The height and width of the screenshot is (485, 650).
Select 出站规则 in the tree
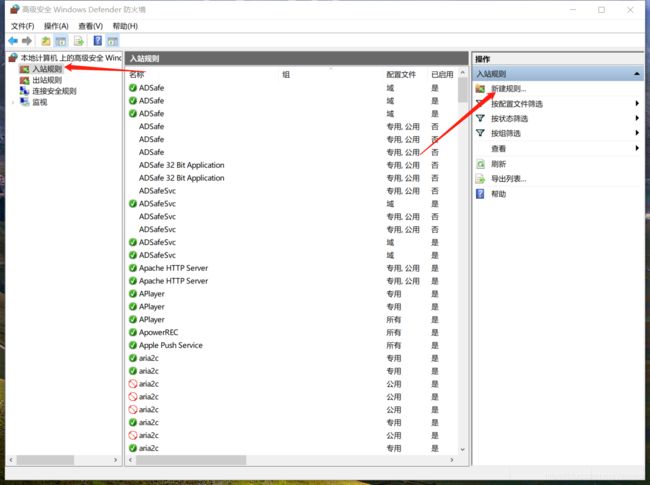coord(47,80)
